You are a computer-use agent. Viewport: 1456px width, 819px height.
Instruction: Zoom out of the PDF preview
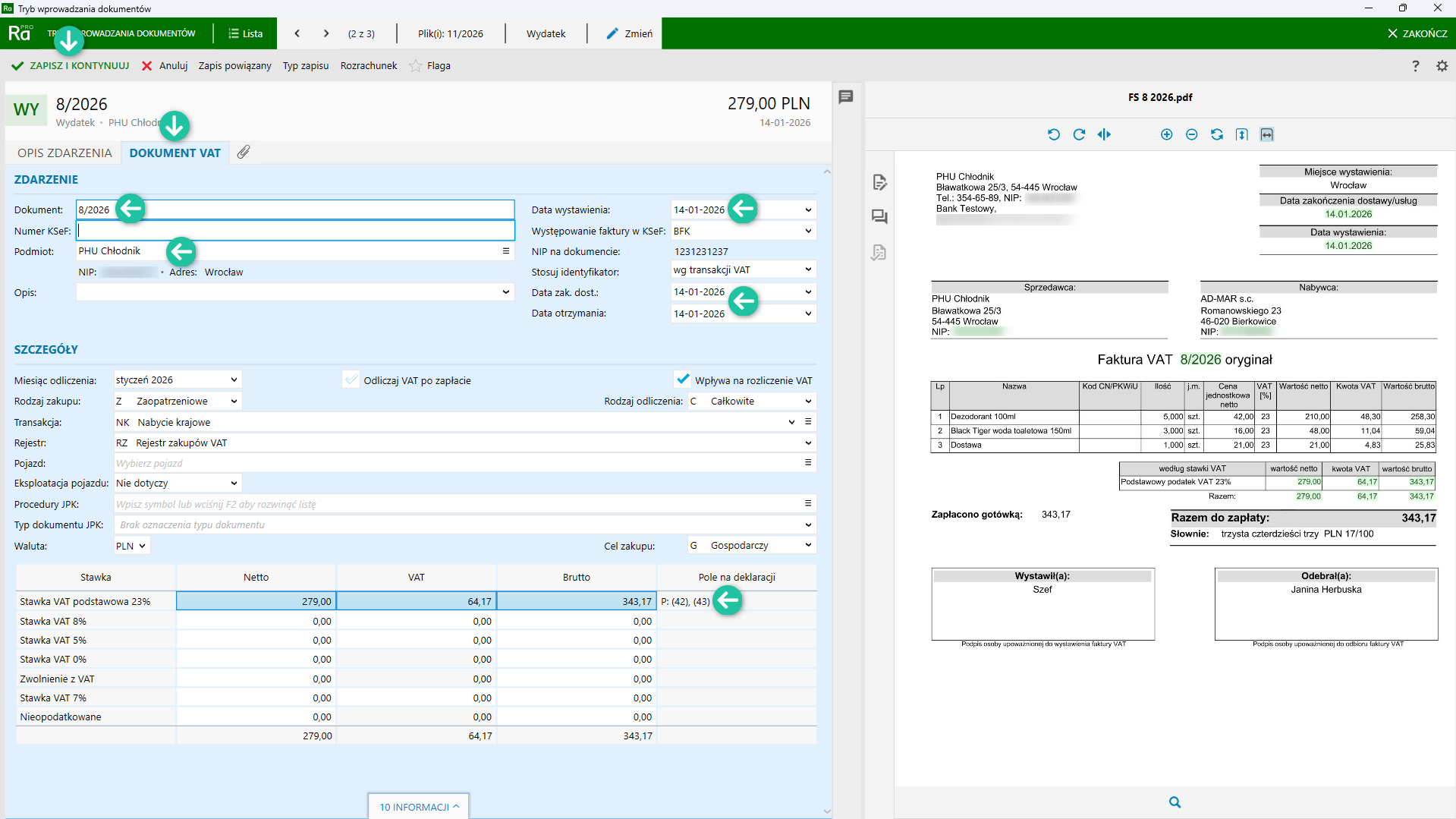click(1191, 134)
